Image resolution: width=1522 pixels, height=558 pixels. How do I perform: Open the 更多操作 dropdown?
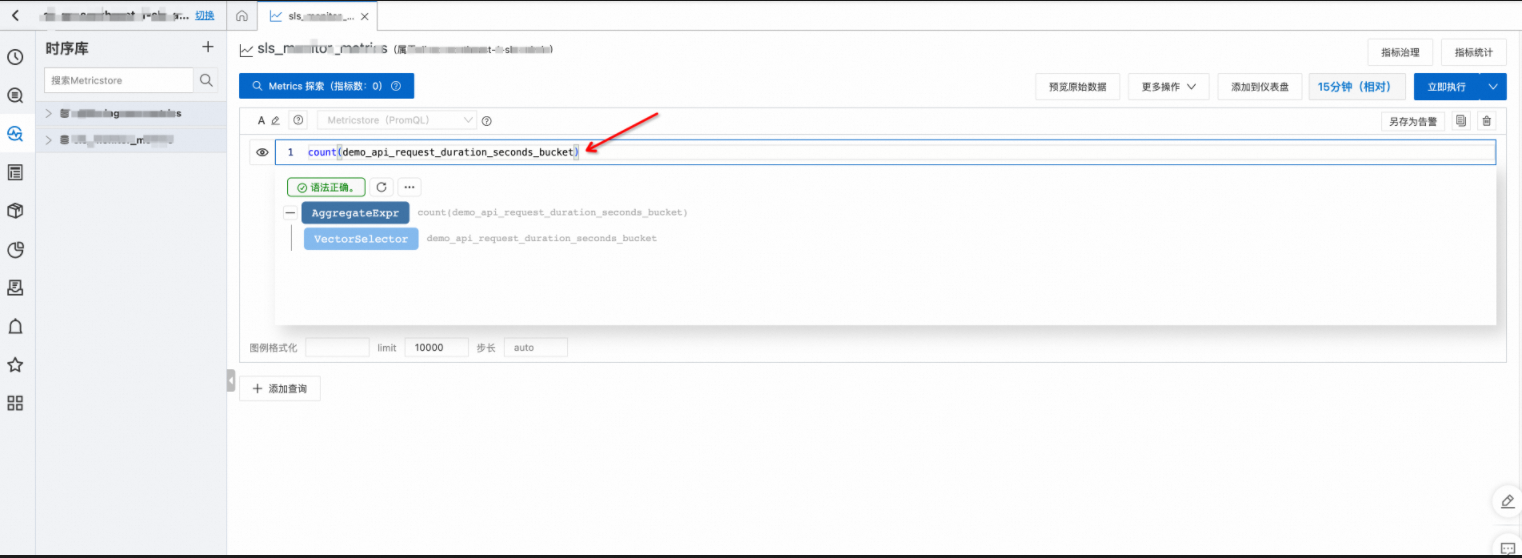pos(1169,87)
